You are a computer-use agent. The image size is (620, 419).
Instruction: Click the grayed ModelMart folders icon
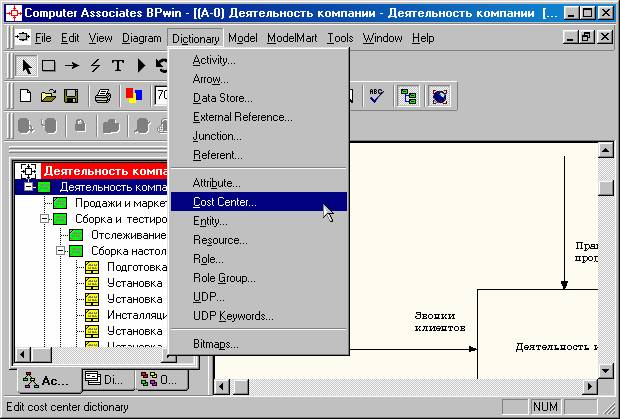[x=111, y=126]
